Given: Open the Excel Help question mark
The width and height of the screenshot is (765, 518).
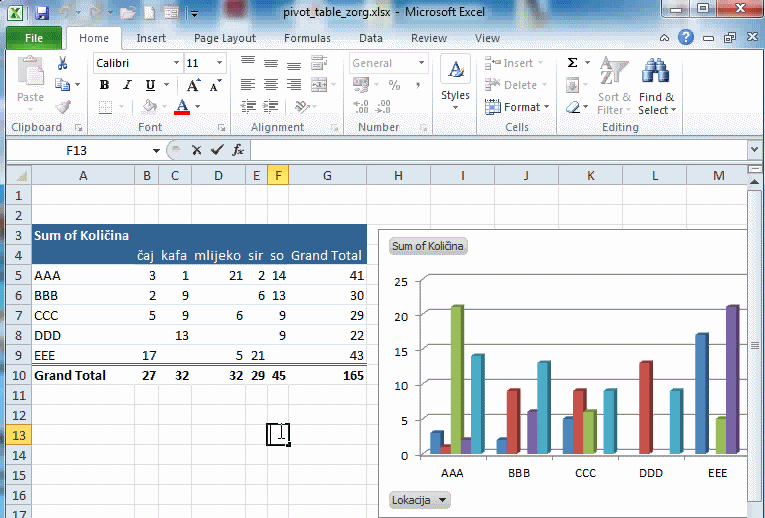Looking at the screenshot, I should (685, 38).
